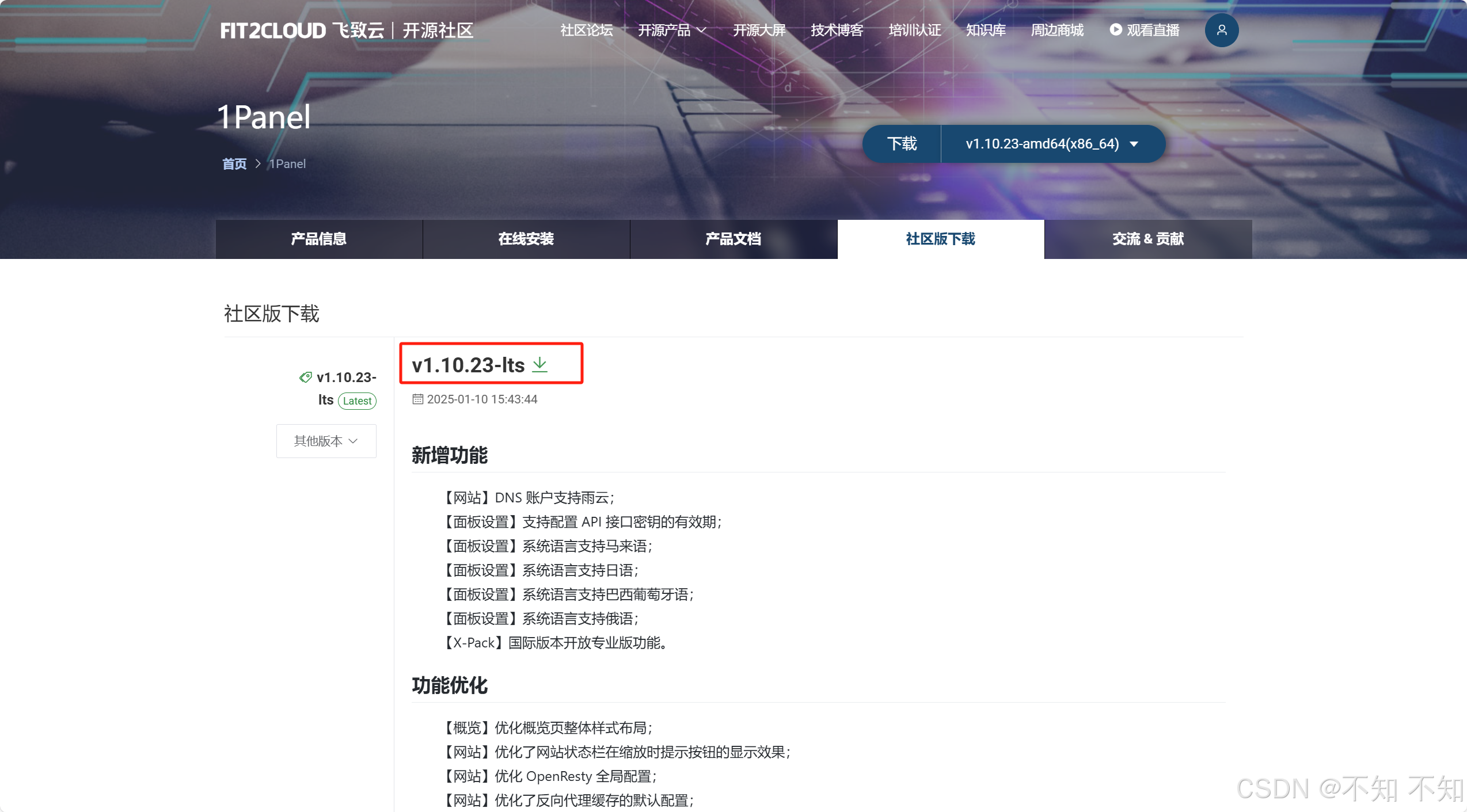The image size is (1467, 812).
Task: Open 技术博客 from the top menu
Action: click(x=837, y=30)
